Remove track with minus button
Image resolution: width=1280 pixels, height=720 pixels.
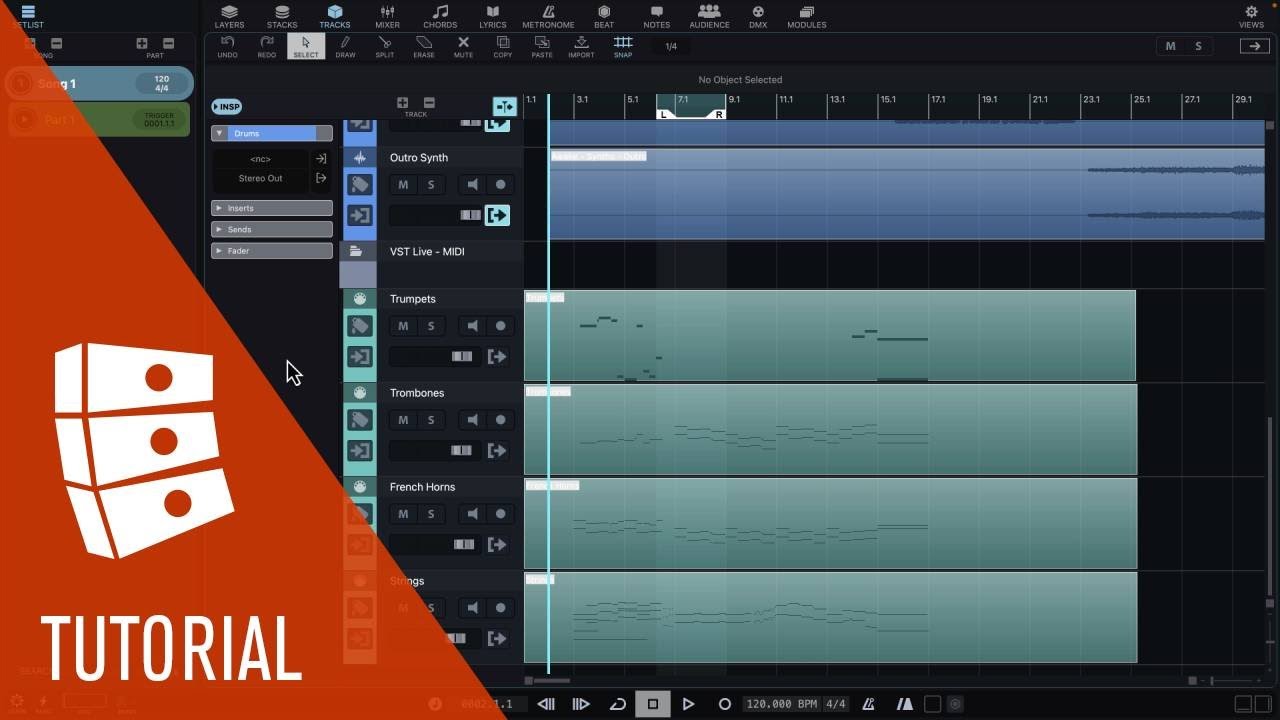coord(429,102)
